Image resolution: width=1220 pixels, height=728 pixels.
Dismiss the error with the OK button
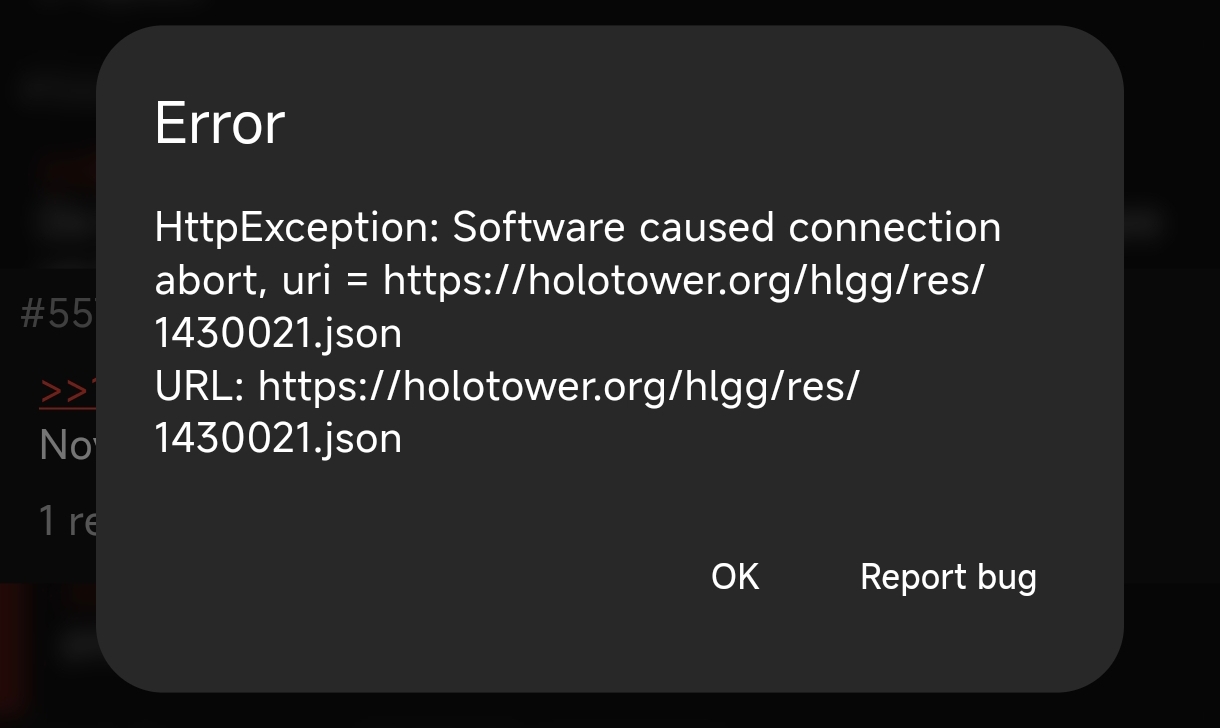pyautogui.click(x=735, y=577)
